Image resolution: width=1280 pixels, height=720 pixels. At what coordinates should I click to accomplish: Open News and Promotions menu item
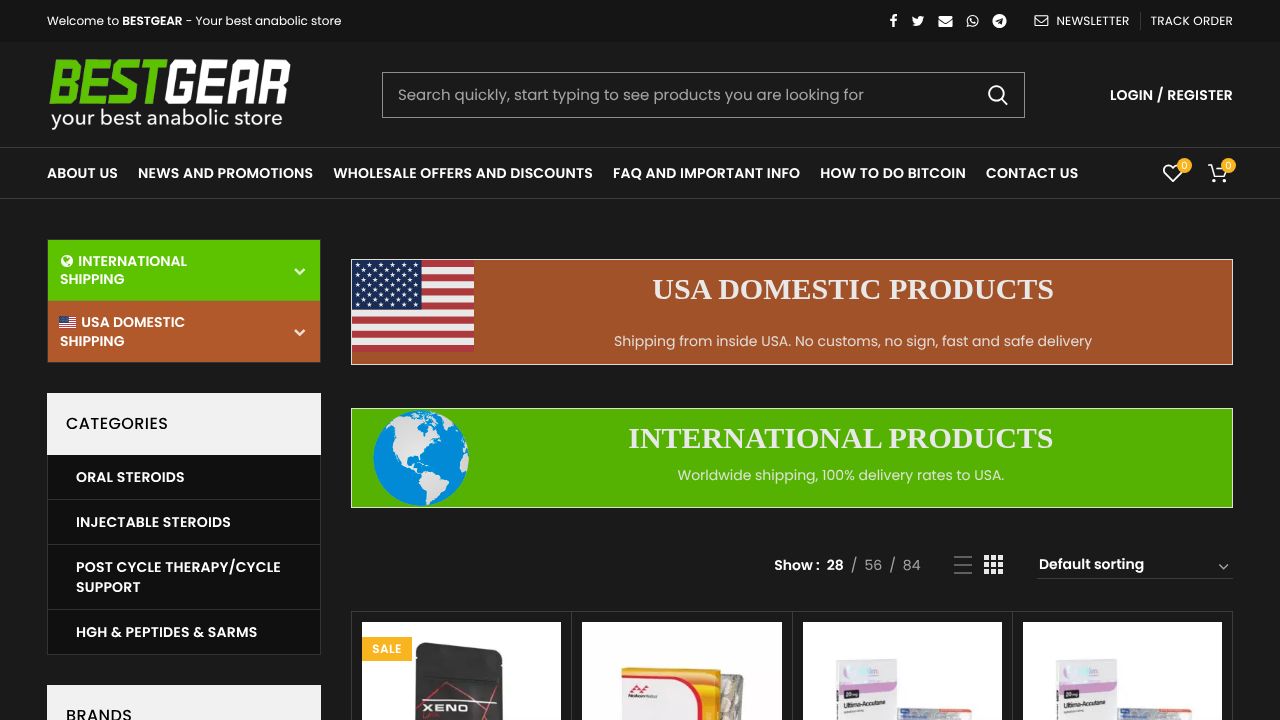(x=225, y=173)
